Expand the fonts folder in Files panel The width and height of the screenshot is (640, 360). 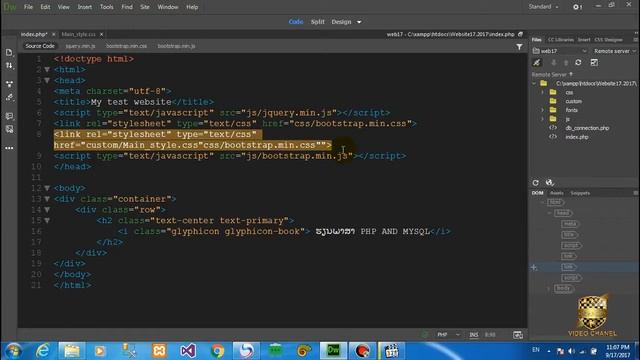[x=542, y=110]
